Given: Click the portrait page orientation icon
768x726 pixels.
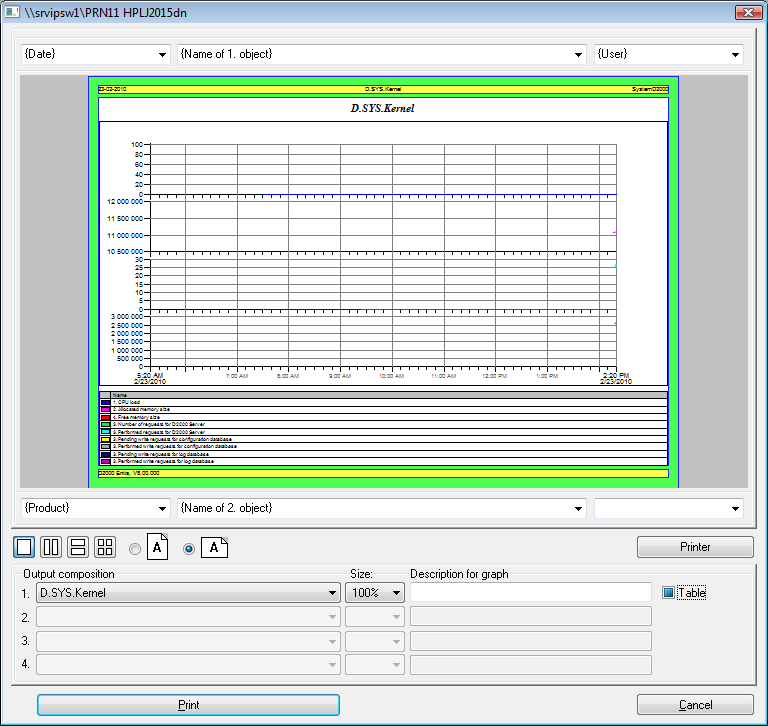Looking at the screenshot, I should point(158,548).
